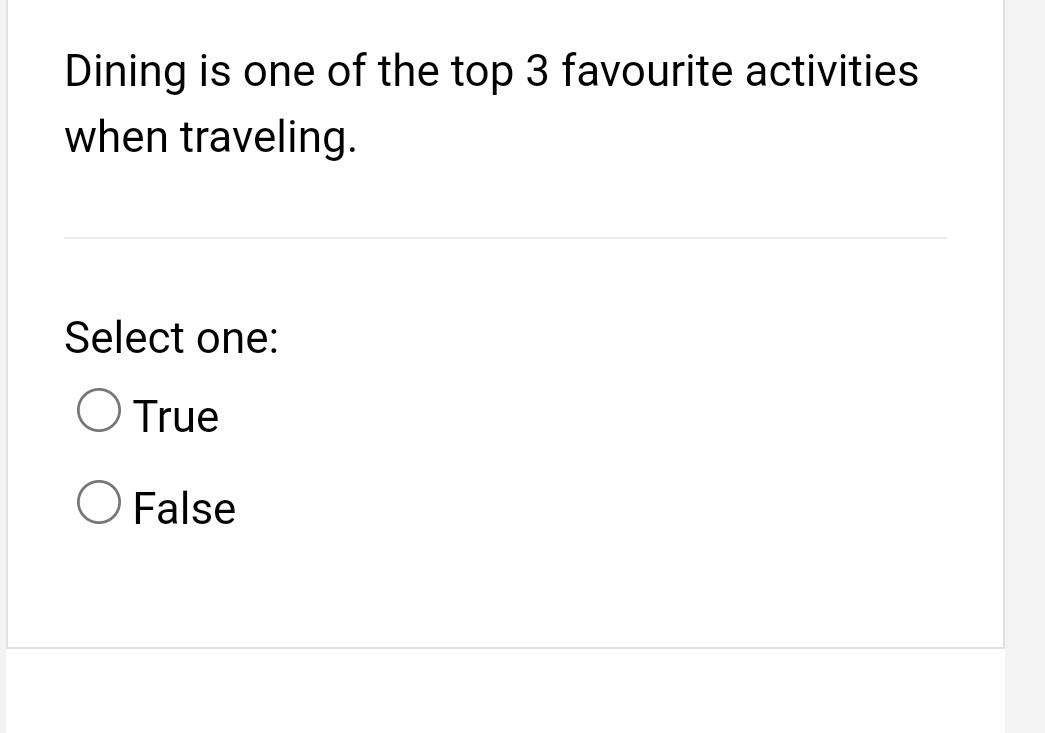Click the blank area below False

pos(500,590)
